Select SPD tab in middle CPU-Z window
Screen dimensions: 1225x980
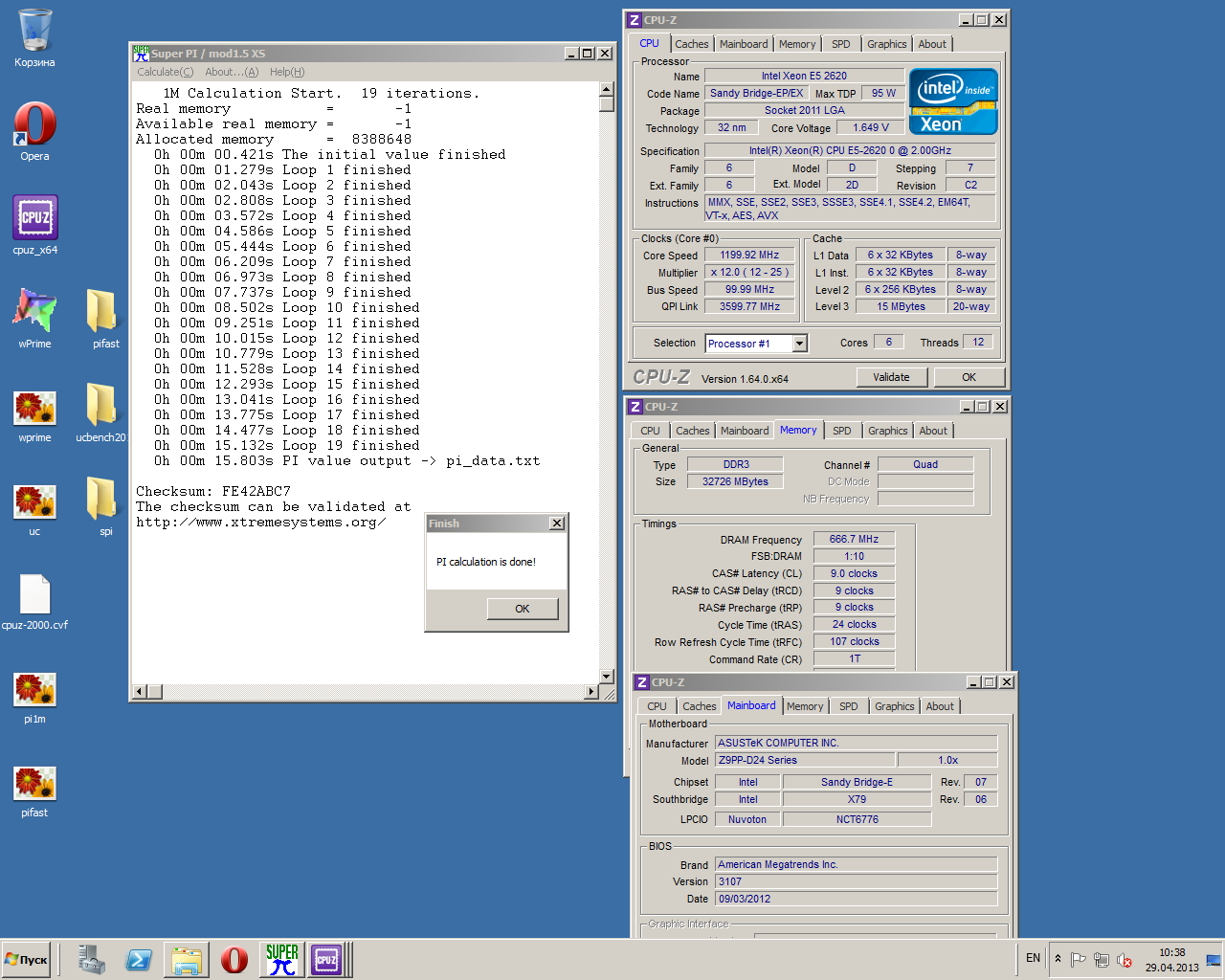click(x=842, y=431)
